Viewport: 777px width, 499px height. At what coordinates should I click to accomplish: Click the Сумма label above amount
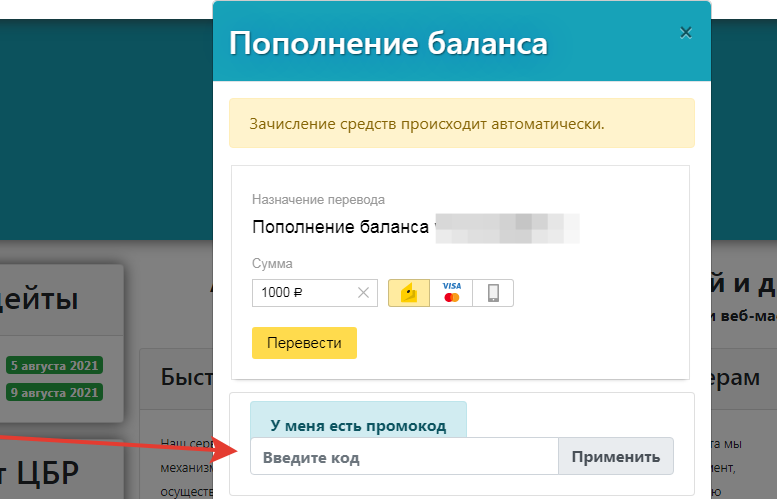272,264
